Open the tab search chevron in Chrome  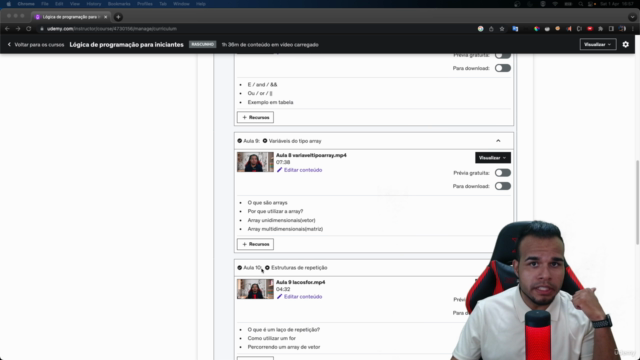click(x=632, y=17)
